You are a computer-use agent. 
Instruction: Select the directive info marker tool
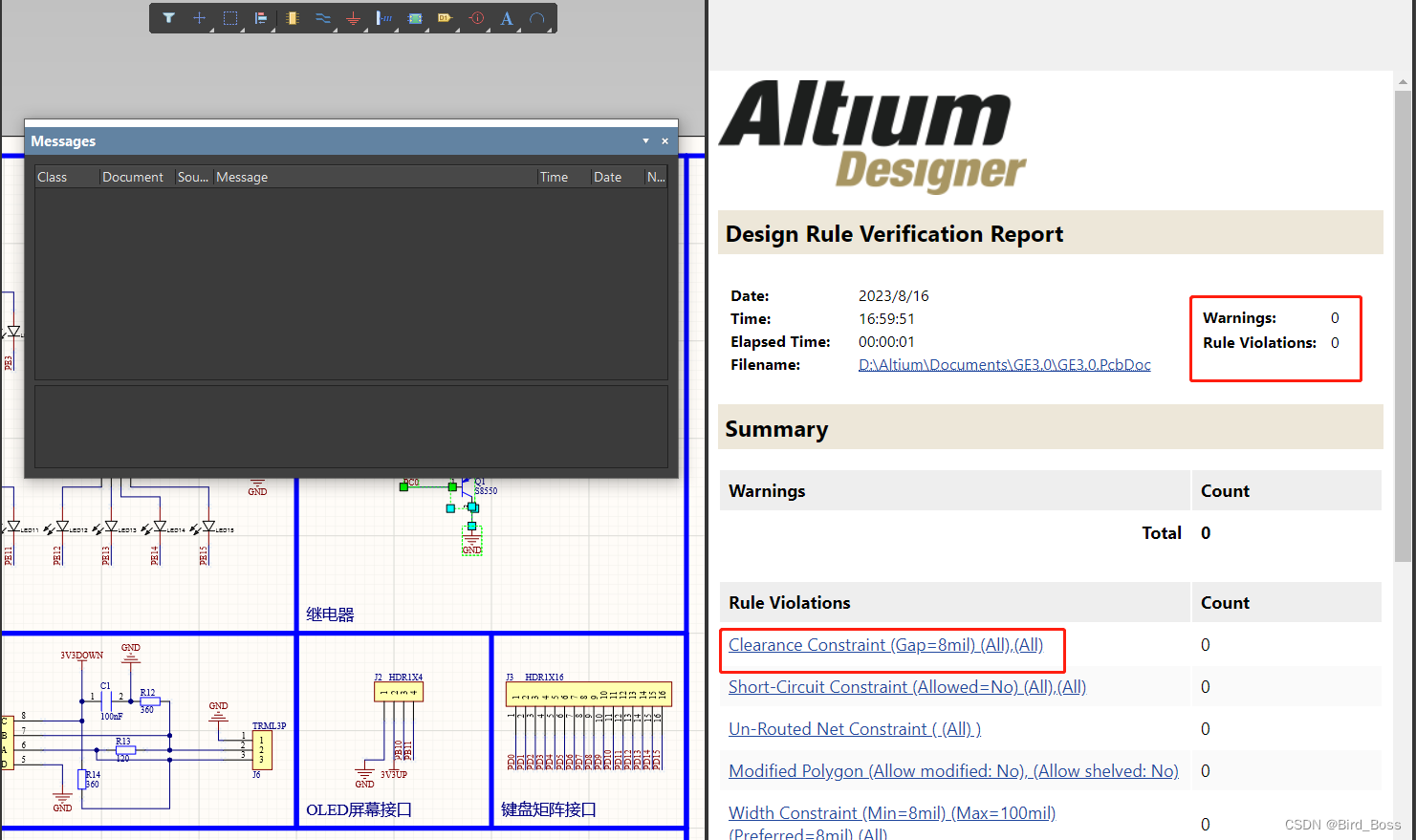pos(476,18)
